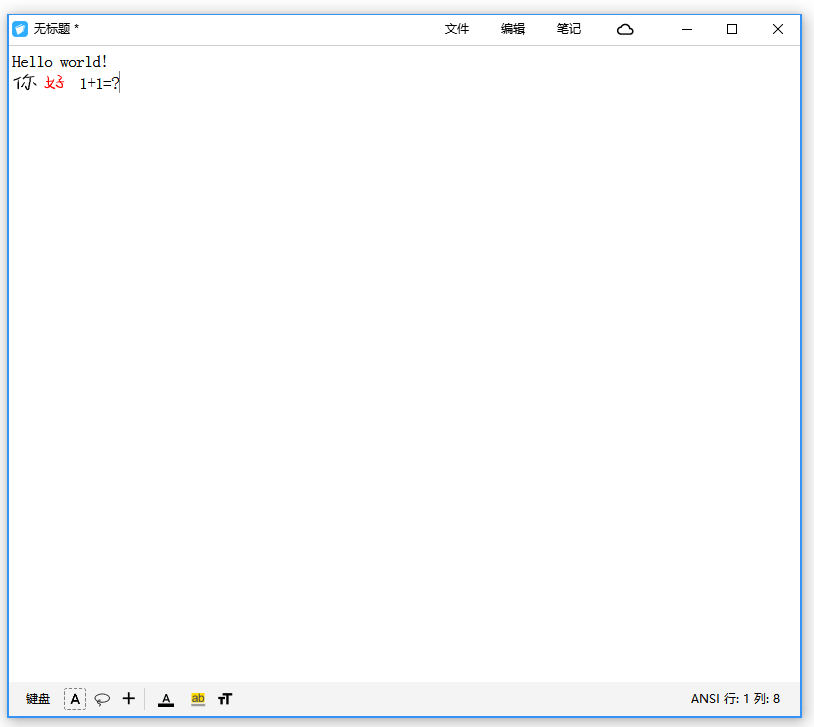This screenshot has height=727, width=814.
Task: Click the 无标题 * window title
Action: [x=56, y=29]
